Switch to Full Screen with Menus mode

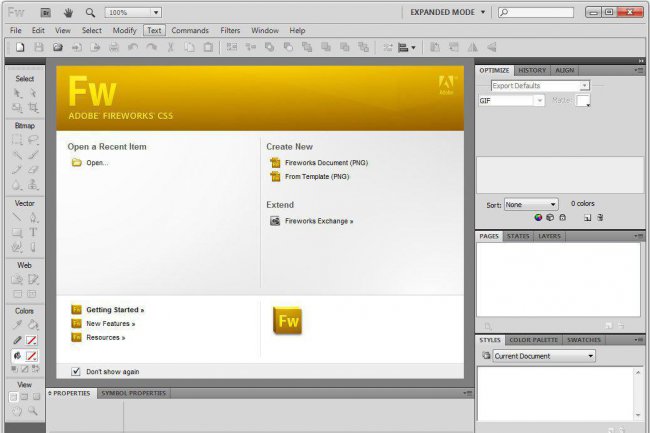(25, 397)
